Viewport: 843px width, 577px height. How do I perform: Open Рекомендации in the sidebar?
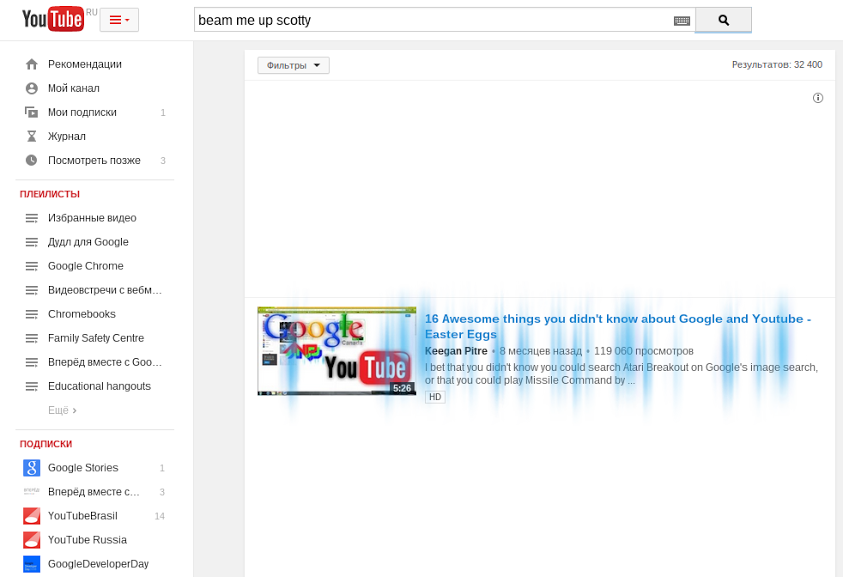point(85,64)
